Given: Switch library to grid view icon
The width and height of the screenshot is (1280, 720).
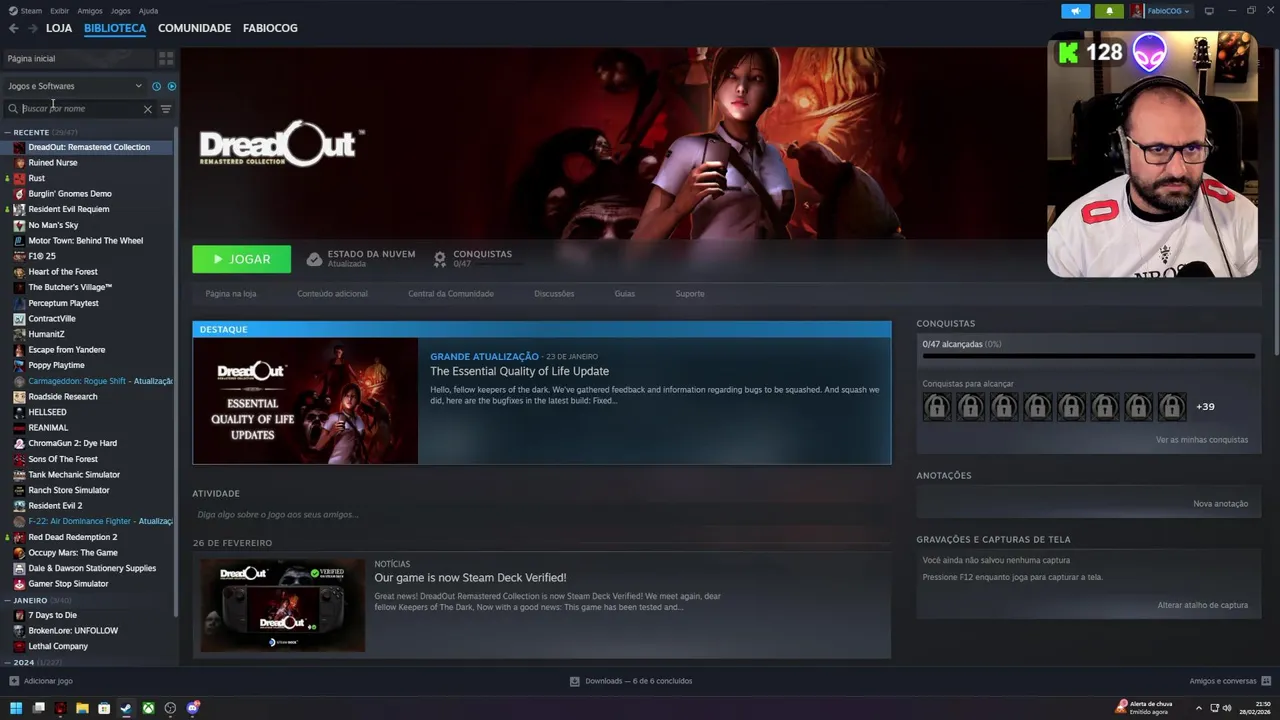Looking at the screenshot, I should (x=166, y=58).
